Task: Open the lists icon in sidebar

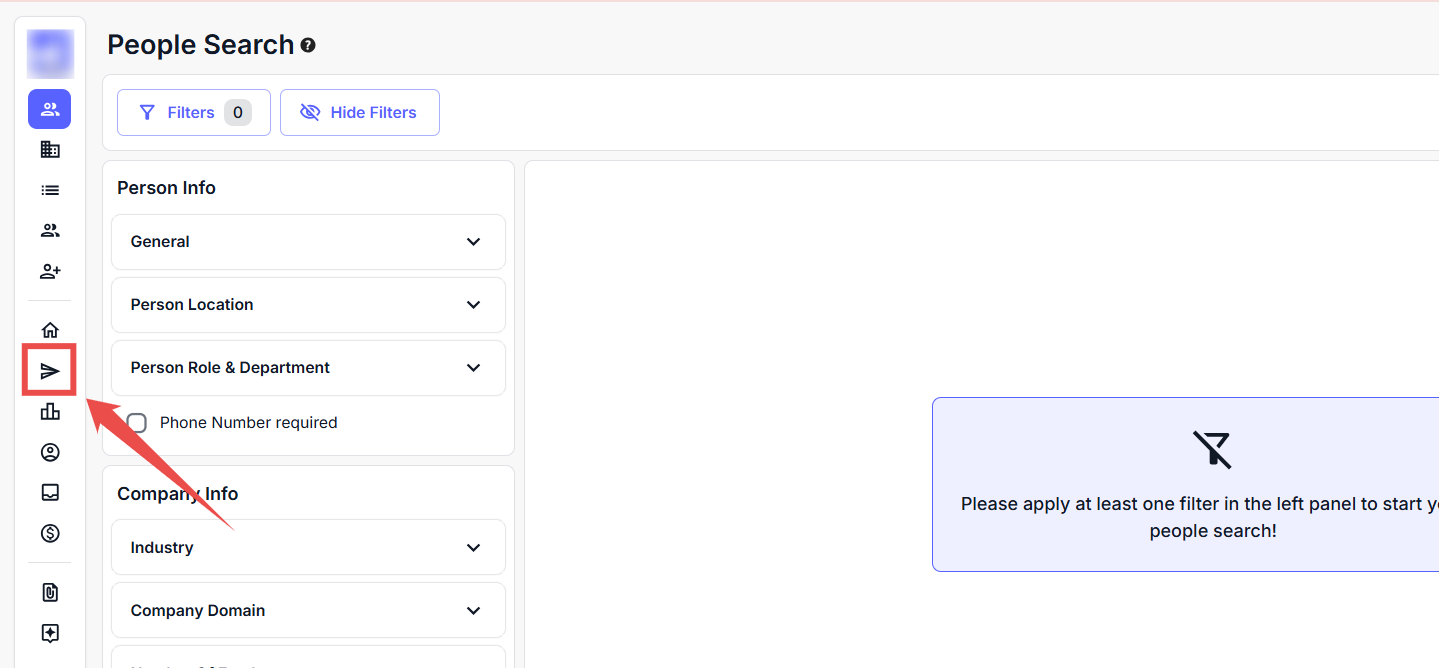Action: tap(50, 190)
